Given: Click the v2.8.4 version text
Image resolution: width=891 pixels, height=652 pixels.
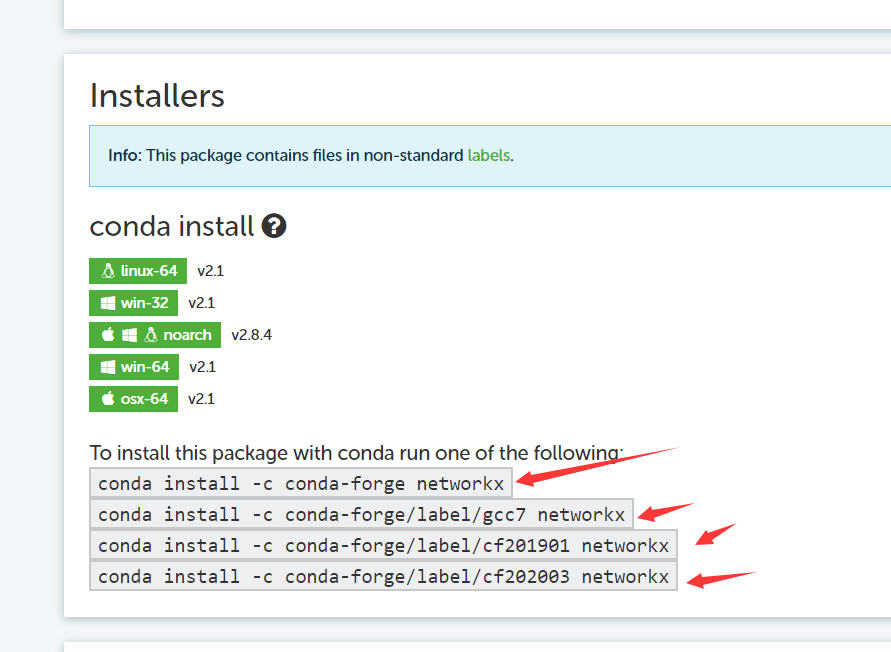Looking at the screenshot, I should (x=251, y=335).
